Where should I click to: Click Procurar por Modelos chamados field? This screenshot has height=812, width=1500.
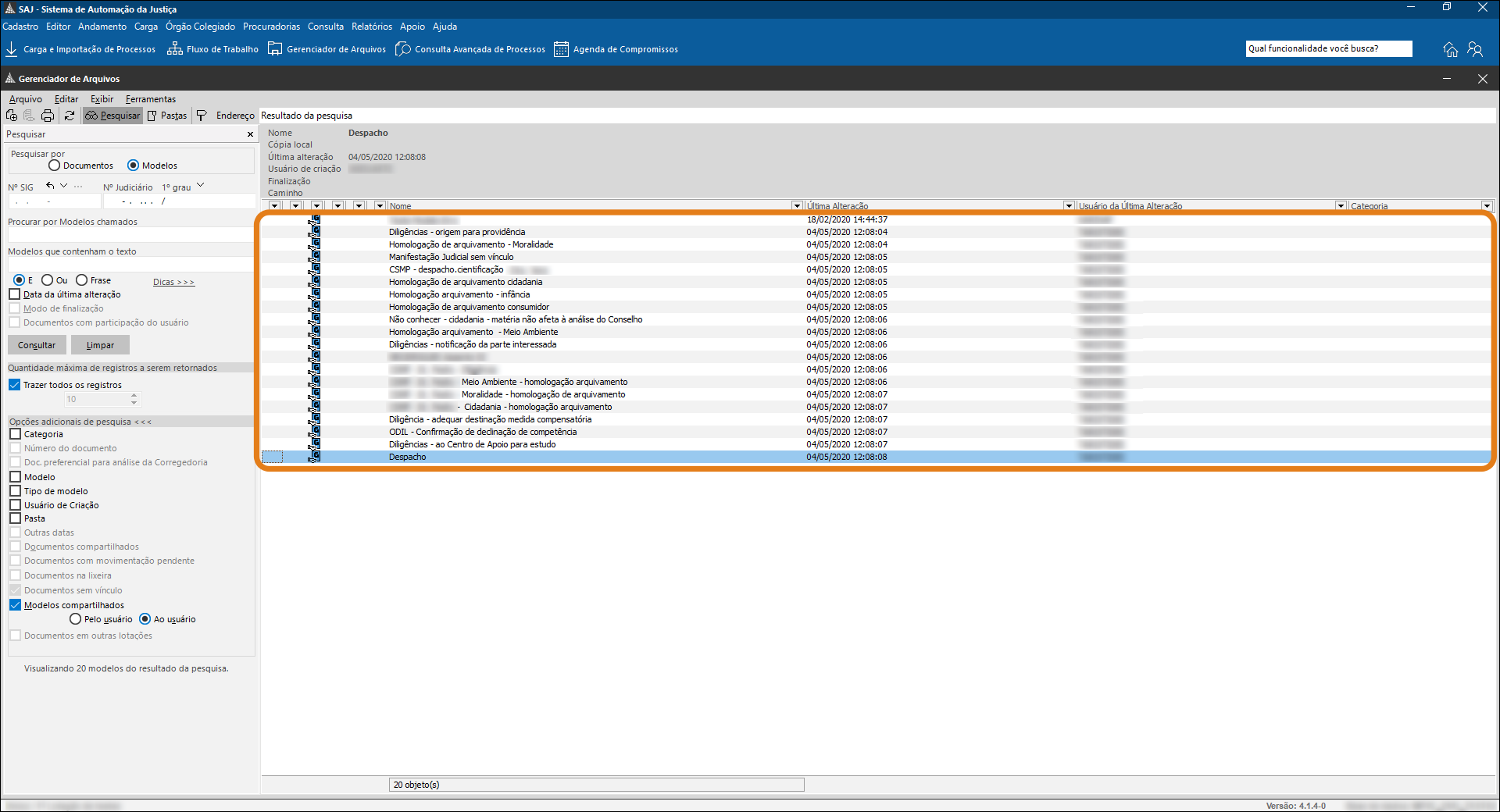(x=130, y=235)
